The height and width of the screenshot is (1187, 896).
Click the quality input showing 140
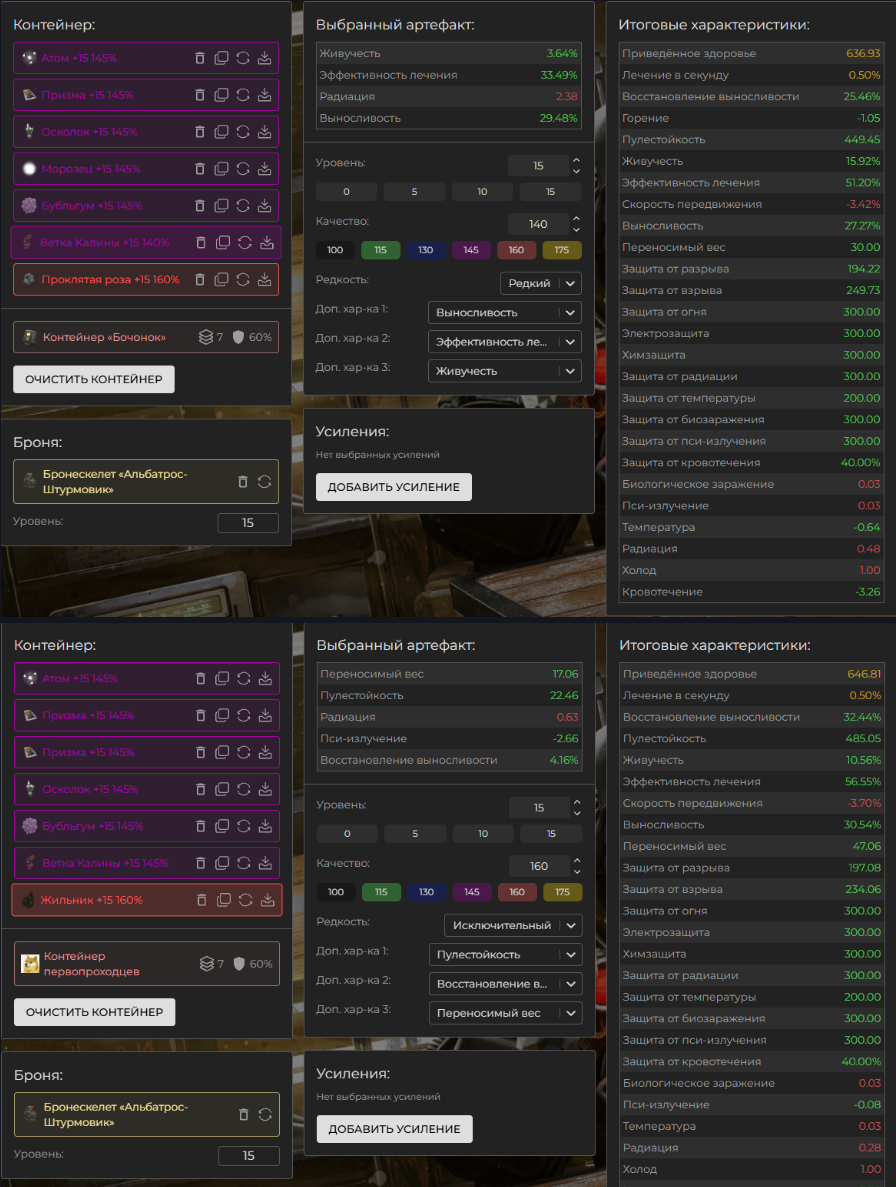pos(538,224)
